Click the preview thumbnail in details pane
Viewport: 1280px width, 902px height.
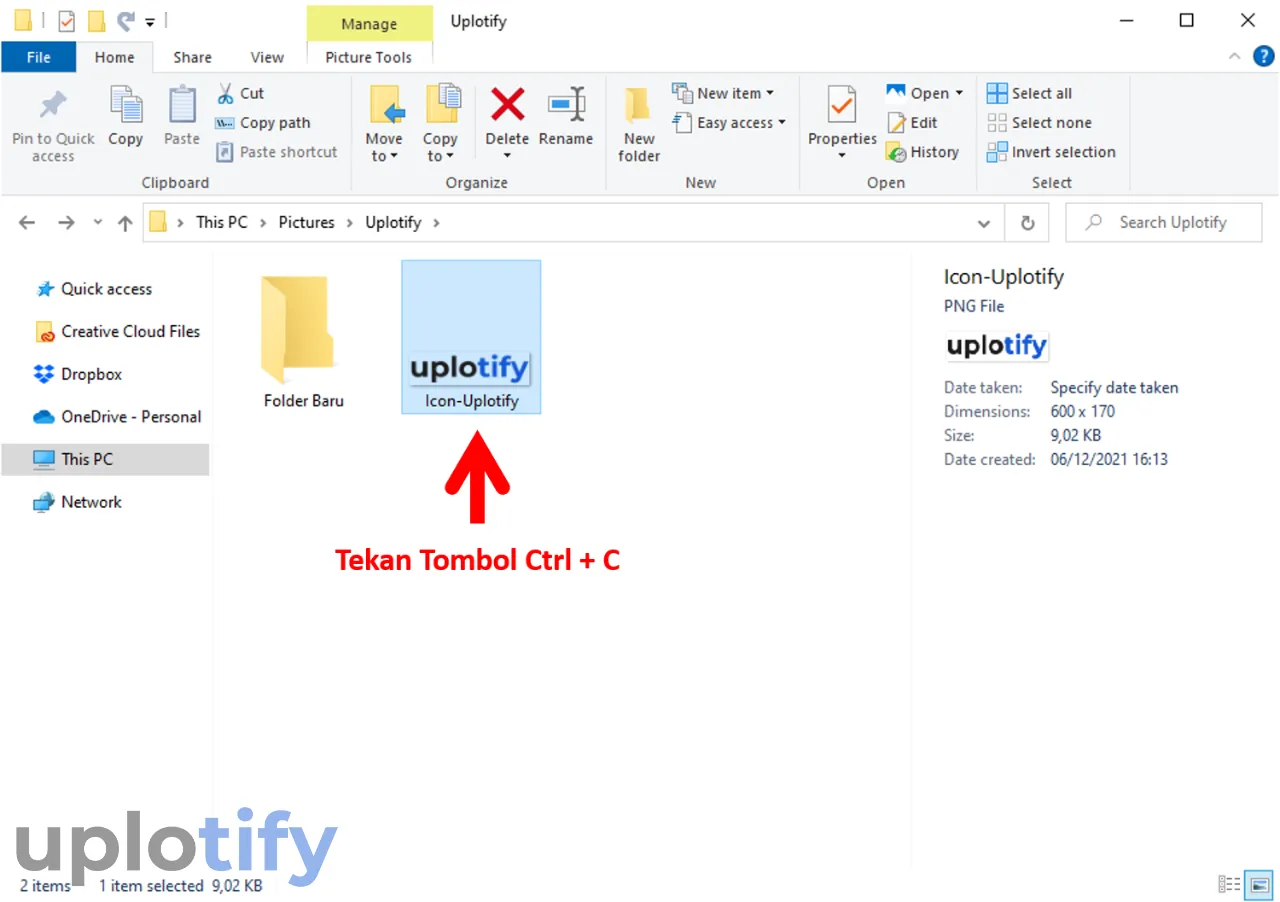click(x=997, y=346)
